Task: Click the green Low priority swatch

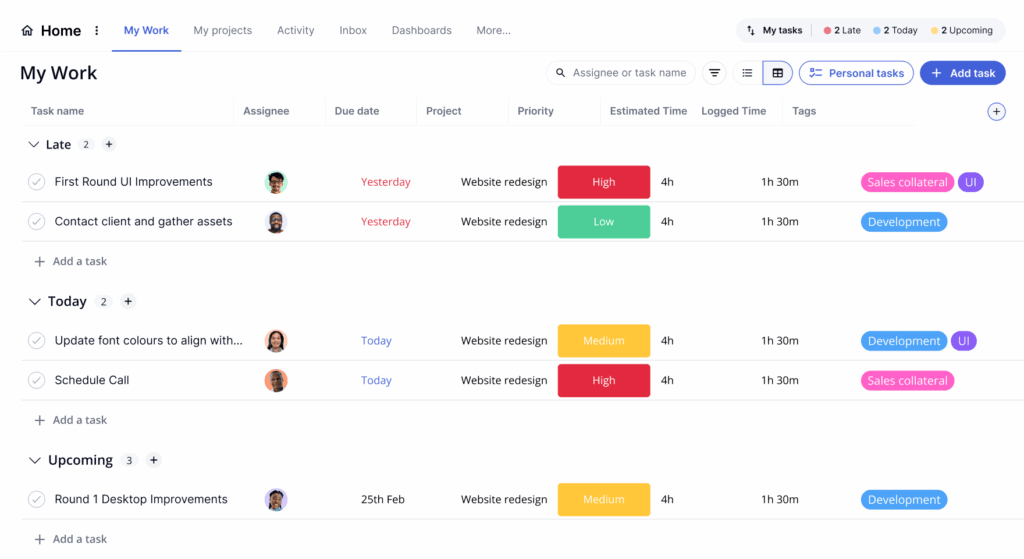Action: coord(603,222)
